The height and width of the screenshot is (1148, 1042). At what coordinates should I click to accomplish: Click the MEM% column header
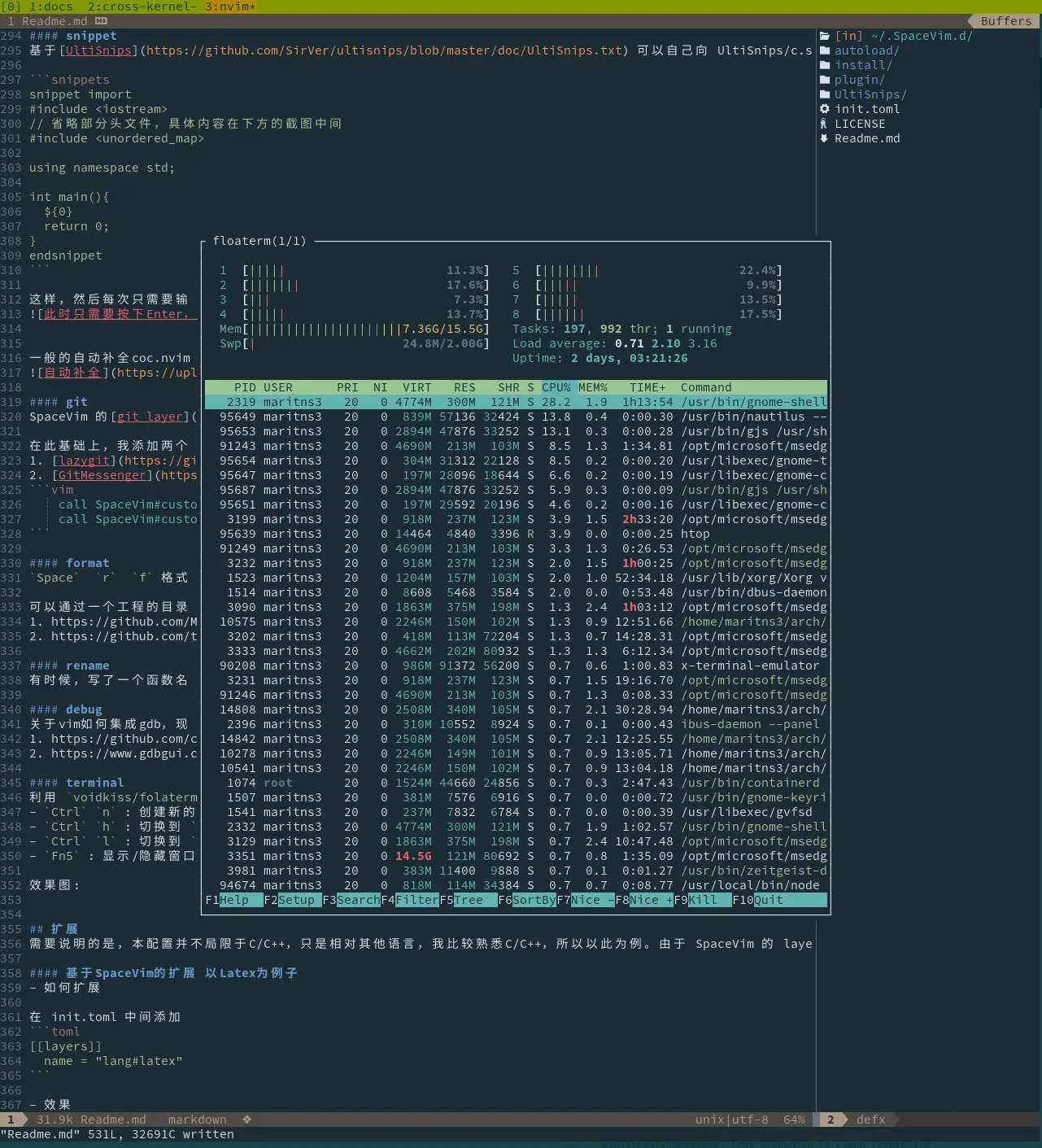[x=593, y=387]
